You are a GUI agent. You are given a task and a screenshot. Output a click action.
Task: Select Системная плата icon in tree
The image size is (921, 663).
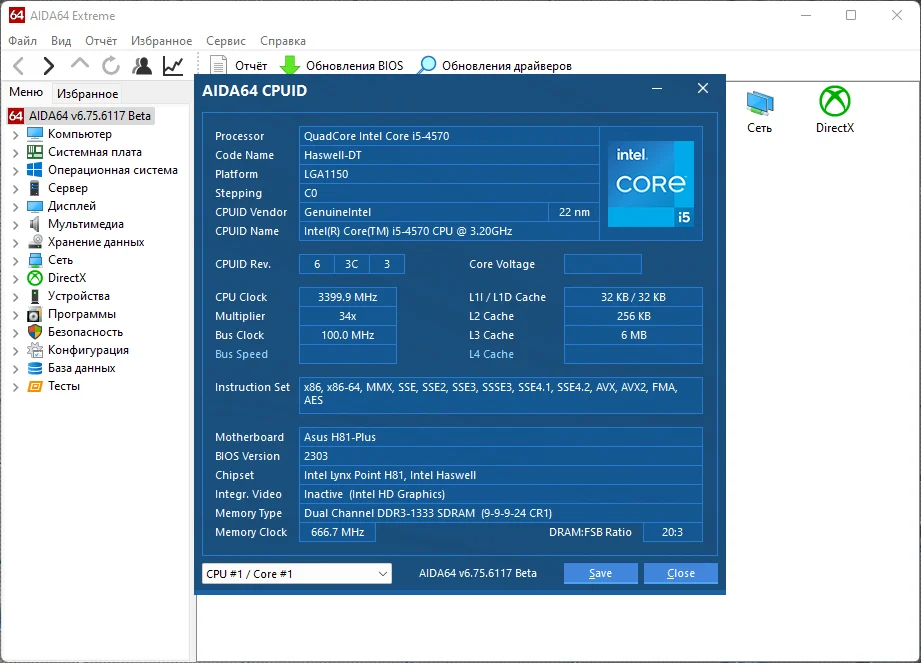click(35, 152)
